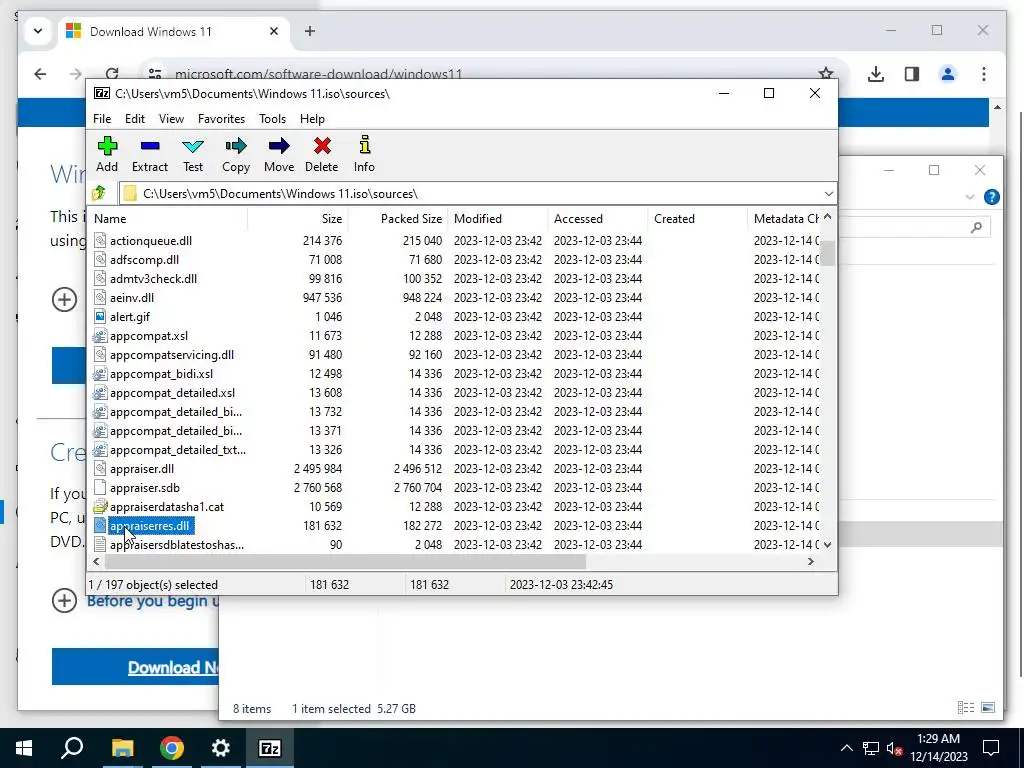
Task: Reload the Chrome page
Action: [112, 74]
